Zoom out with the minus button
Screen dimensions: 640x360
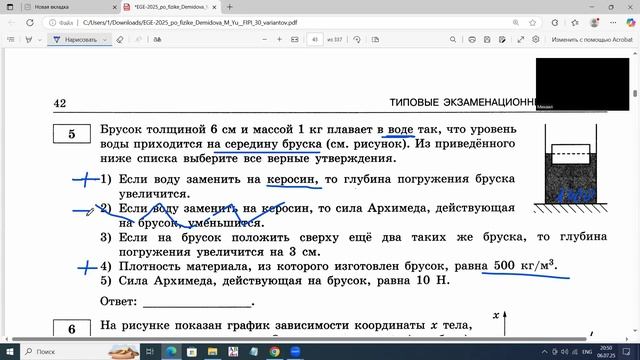[x=264, y=40]
